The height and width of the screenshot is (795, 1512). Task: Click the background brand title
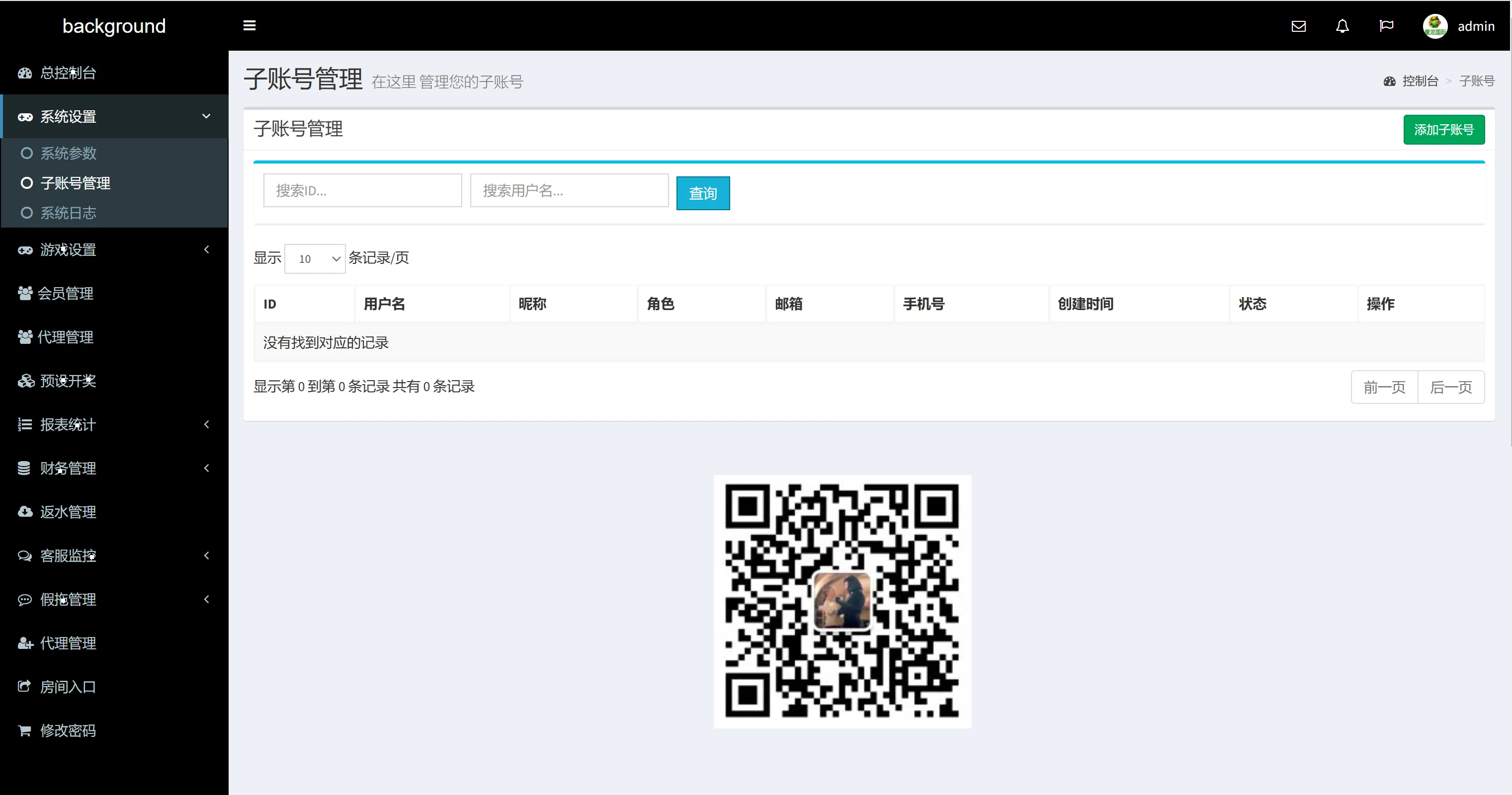(114, 26)
